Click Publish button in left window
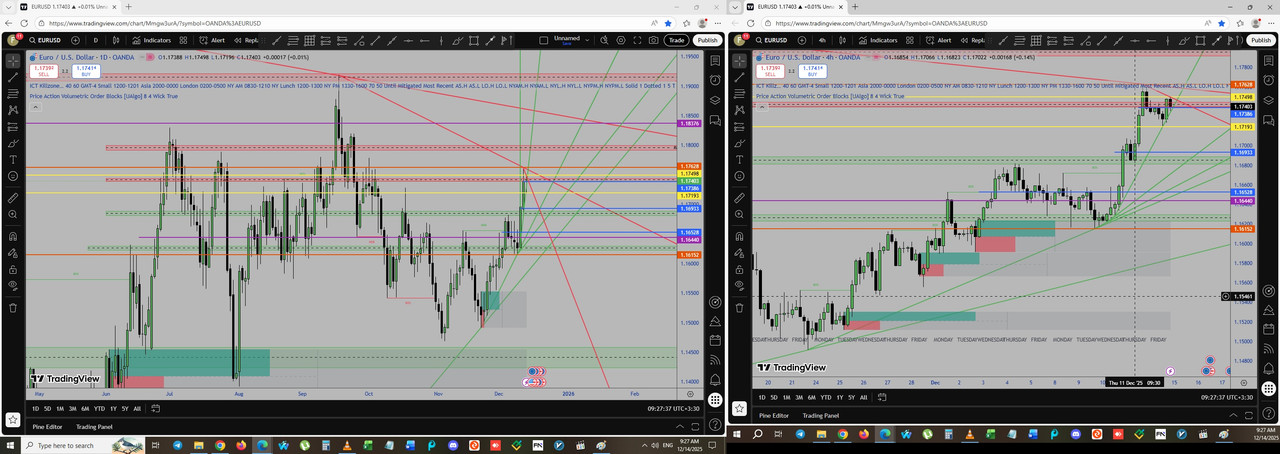Screen dimensions: 1280x454 point(707,40)
